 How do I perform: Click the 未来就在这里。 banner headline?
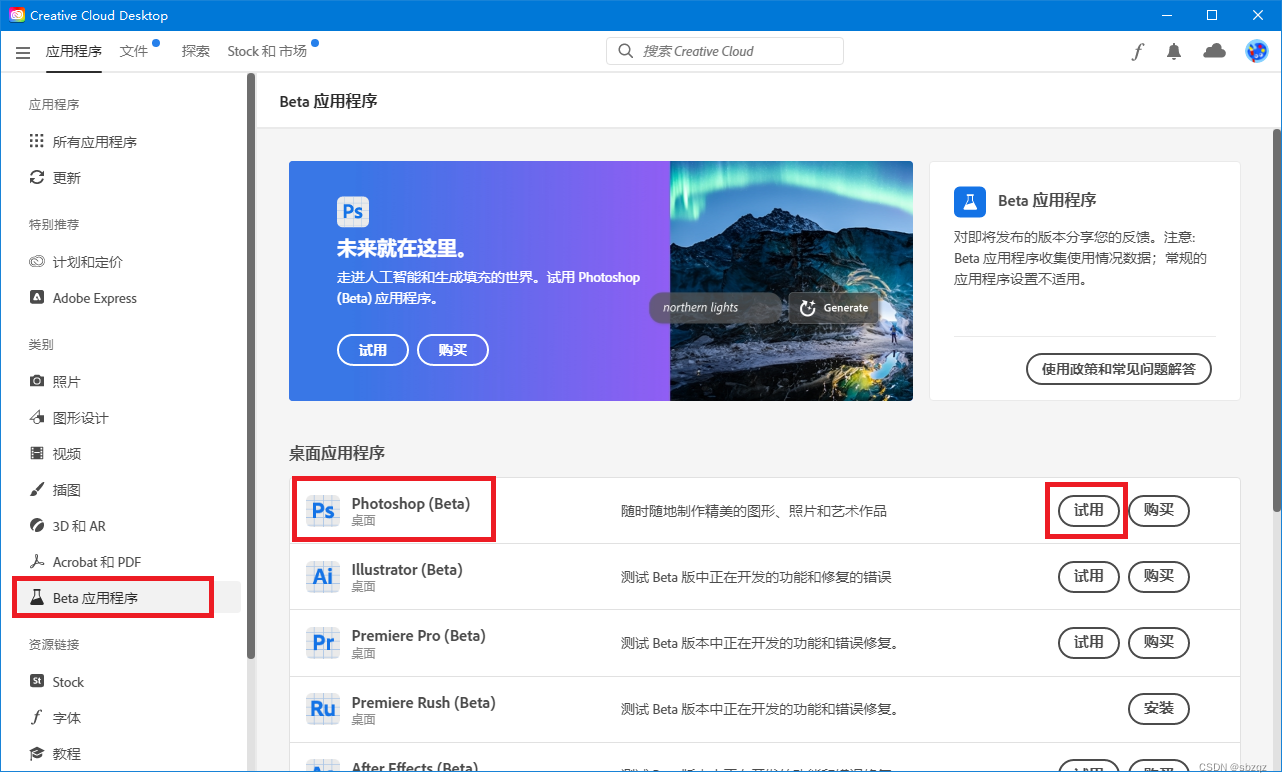click(x=403, y=249)
